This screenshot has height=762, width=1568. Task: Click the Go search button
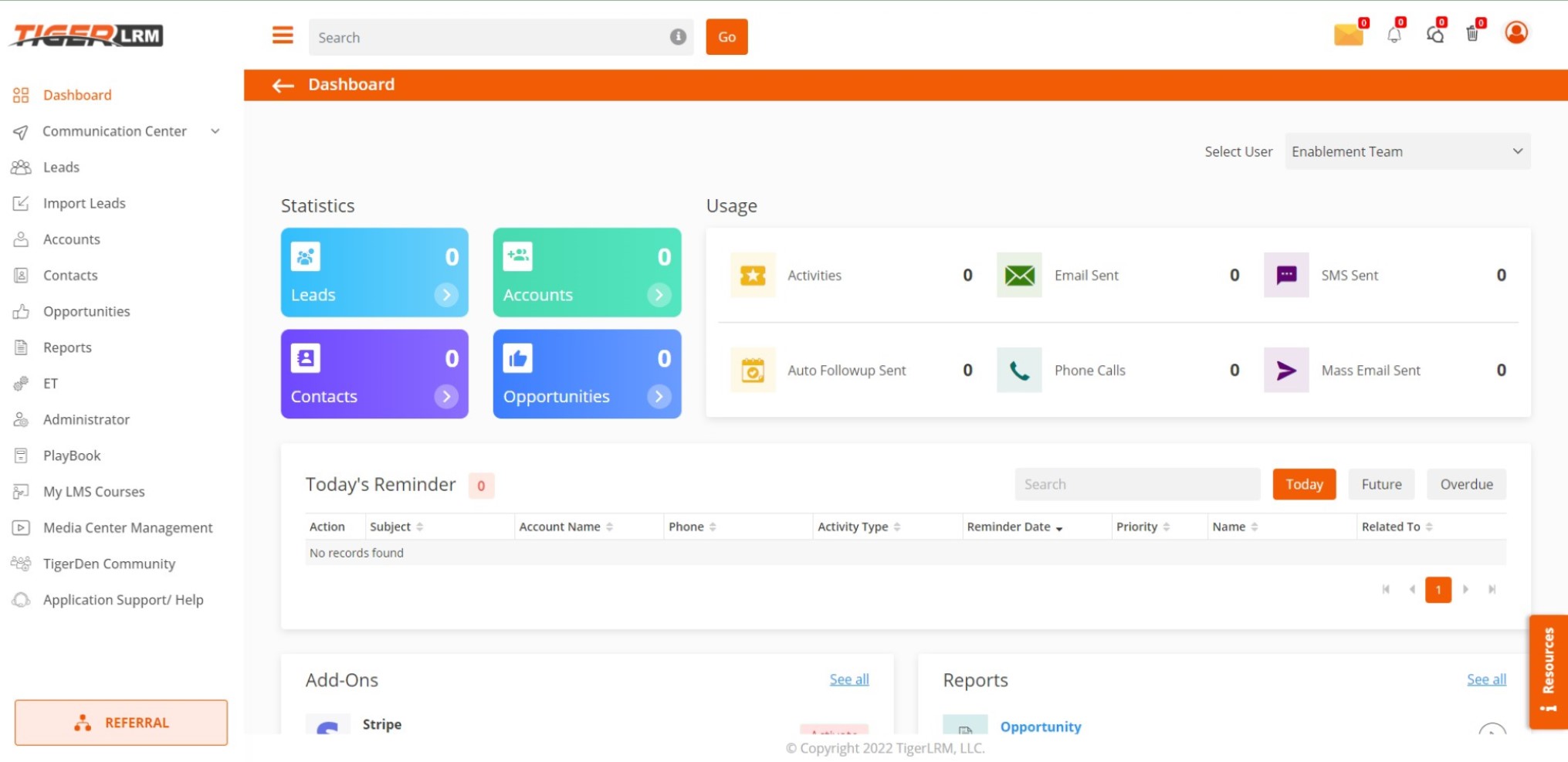(726, 36)
